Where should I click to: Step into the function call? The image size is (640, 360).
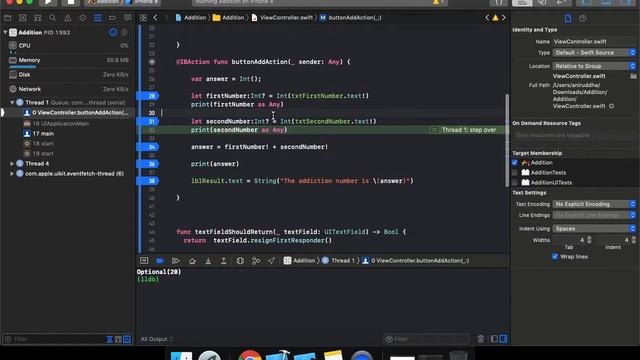click(208, 260)
